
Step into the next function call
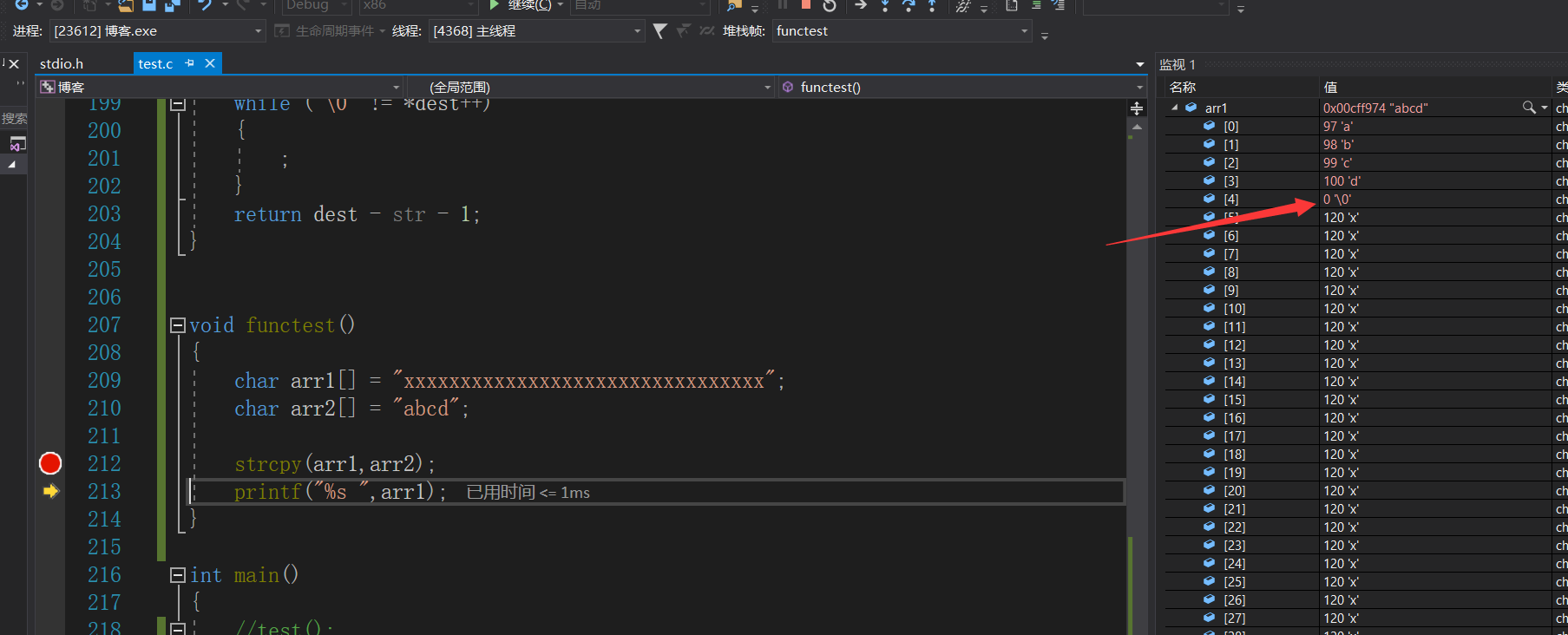click(884, 5)
